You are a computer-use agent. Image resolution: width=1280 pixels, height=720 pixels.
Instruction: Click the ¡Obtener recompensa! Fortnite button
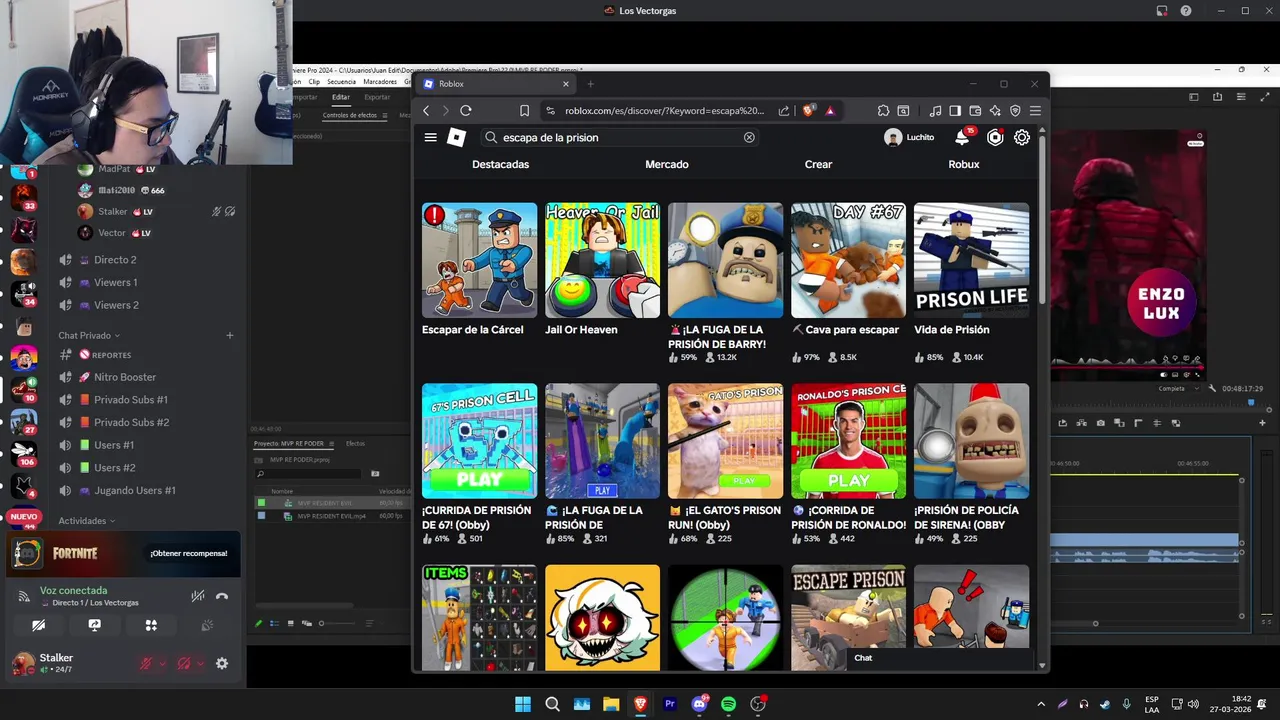tap(189, 553)
